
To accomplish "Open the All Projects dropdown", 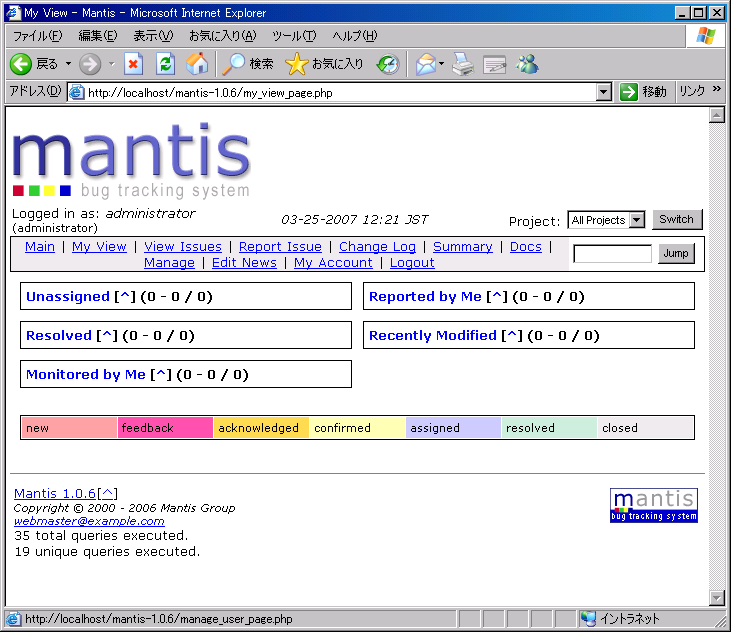I will 606,220.
